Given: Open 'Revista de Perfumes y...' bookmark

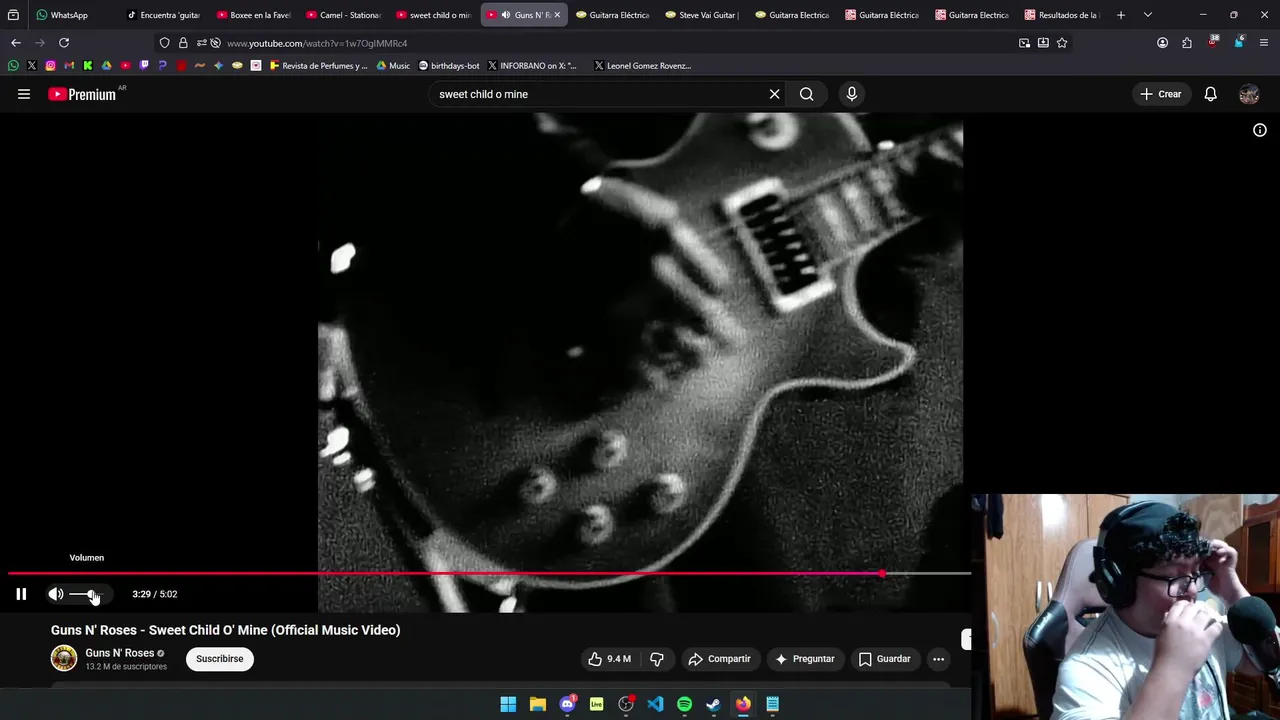Looking at the screenshot, I should (x=319, y=66).
